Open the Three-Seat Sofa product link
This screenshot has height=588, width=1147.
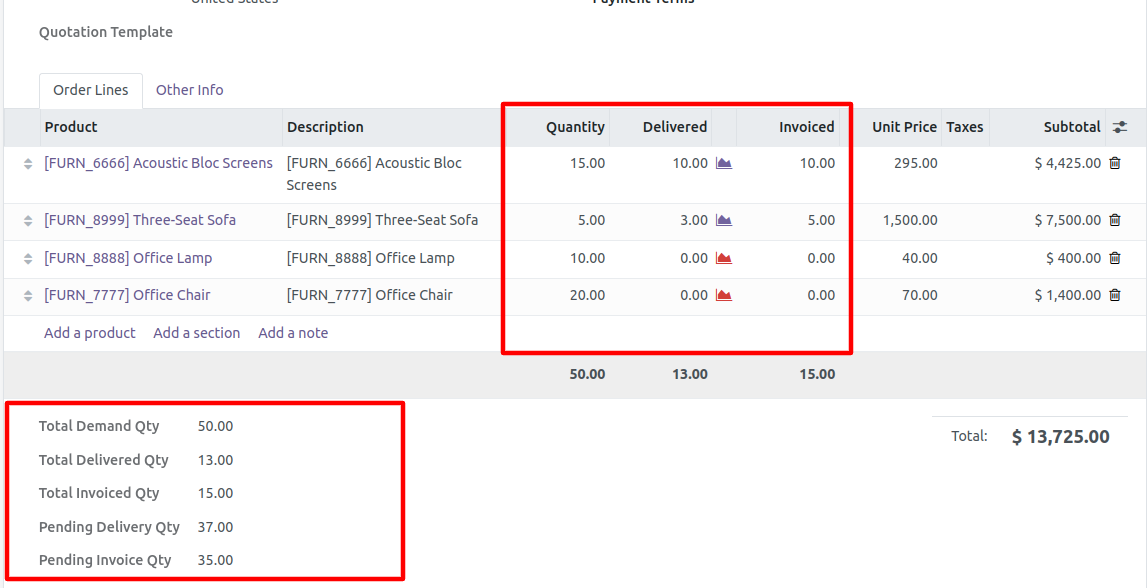[140, 220]
